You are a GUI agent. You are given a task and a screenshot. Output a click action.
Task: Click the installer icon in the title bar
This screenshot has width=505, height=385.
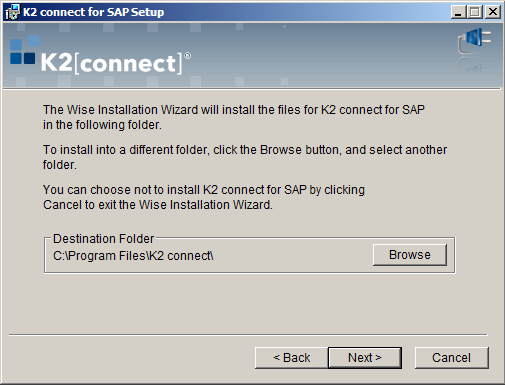pos(12,12)
